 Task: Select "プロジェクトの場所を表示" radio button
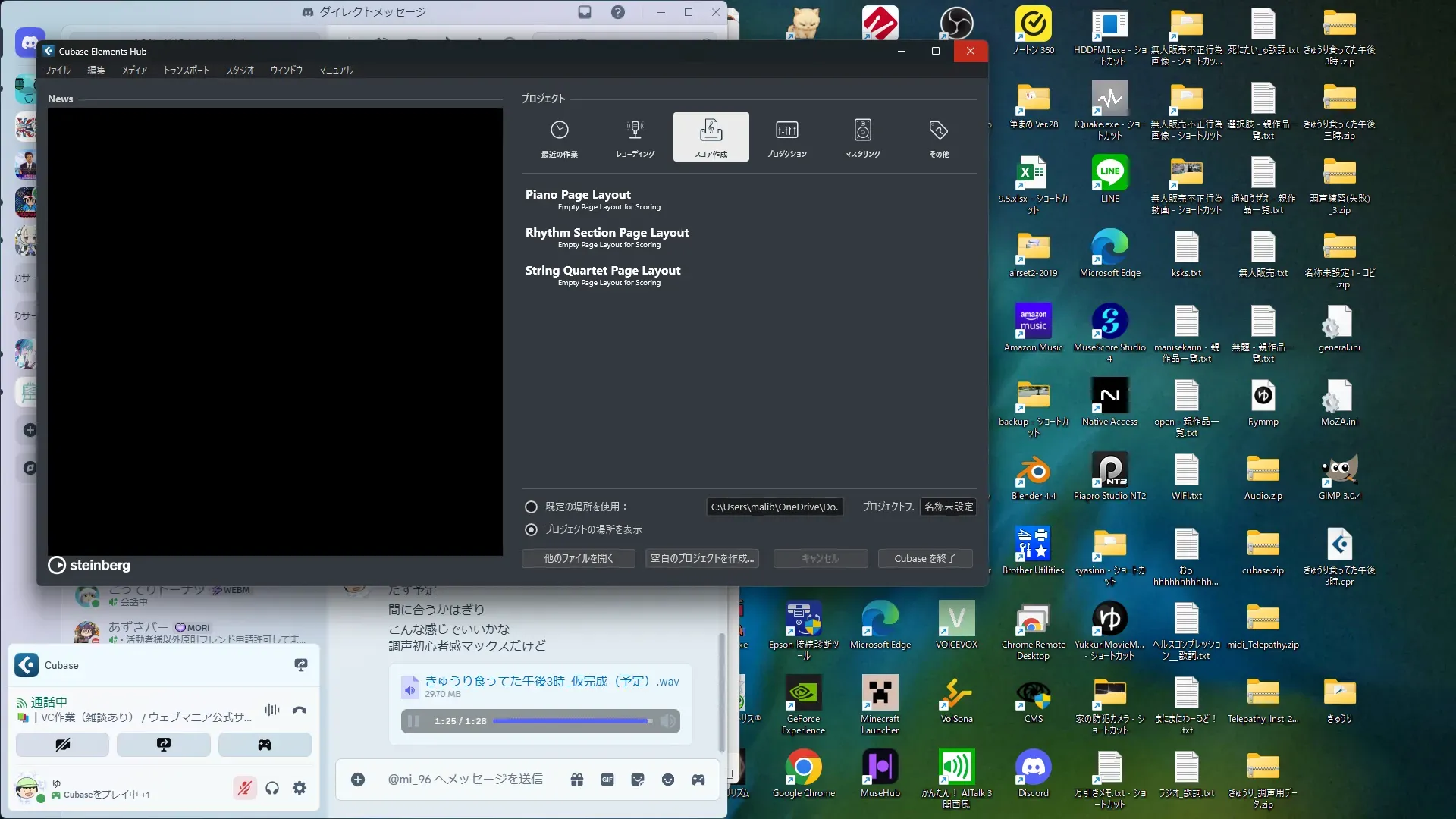coord(532,529)
